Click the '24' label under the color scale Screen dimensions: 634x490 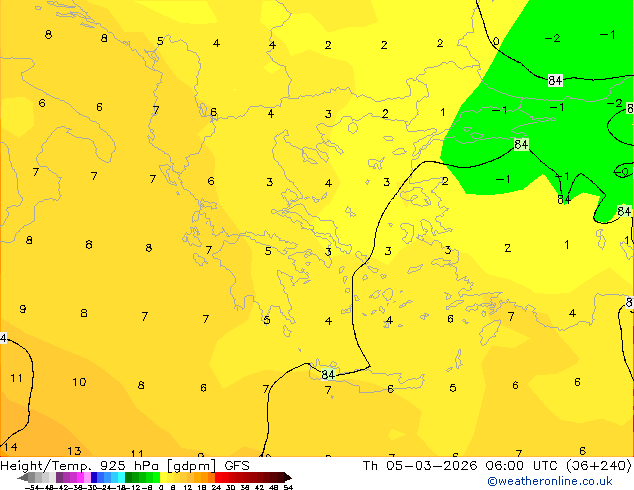[x=216, y=487]
